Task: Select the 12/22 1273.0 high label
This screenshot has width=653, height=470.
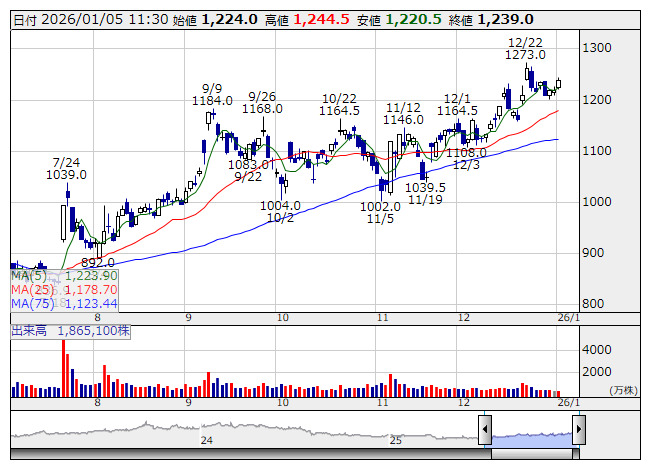Action: (x=525, y=49)
